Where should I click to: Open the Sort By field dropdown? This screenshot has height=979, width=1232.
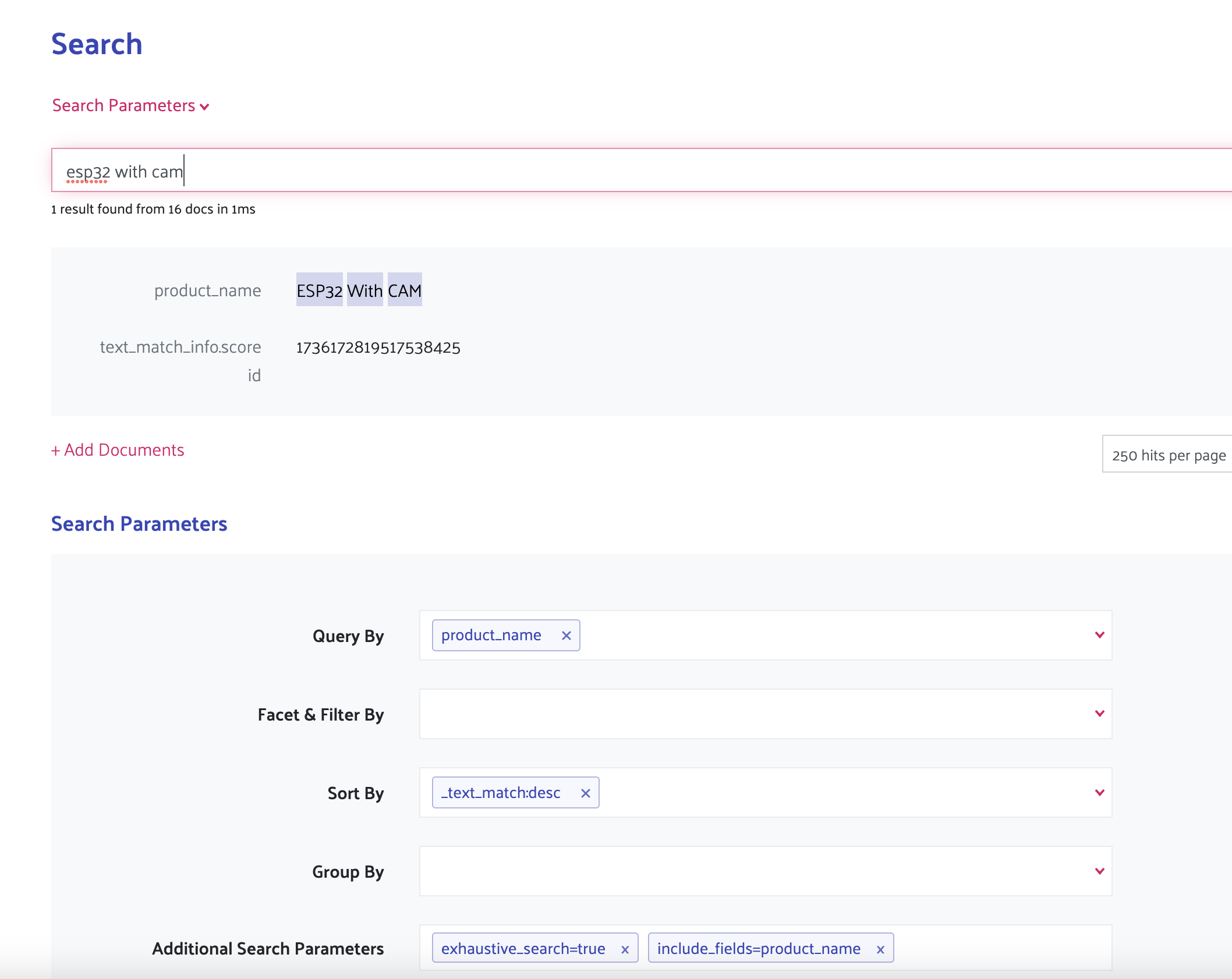(1099, 792)
